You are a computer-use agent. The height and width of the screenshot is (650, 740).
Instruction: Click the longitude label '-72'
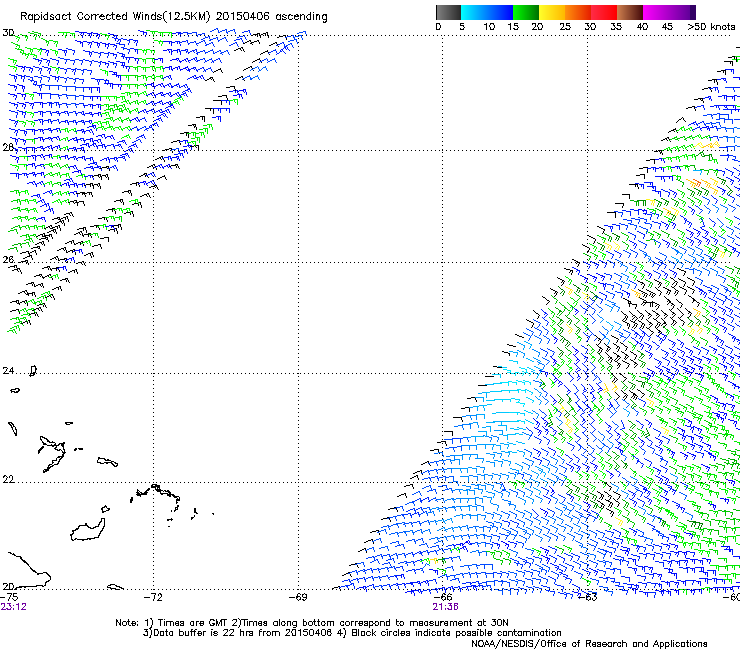coord(153,597)
